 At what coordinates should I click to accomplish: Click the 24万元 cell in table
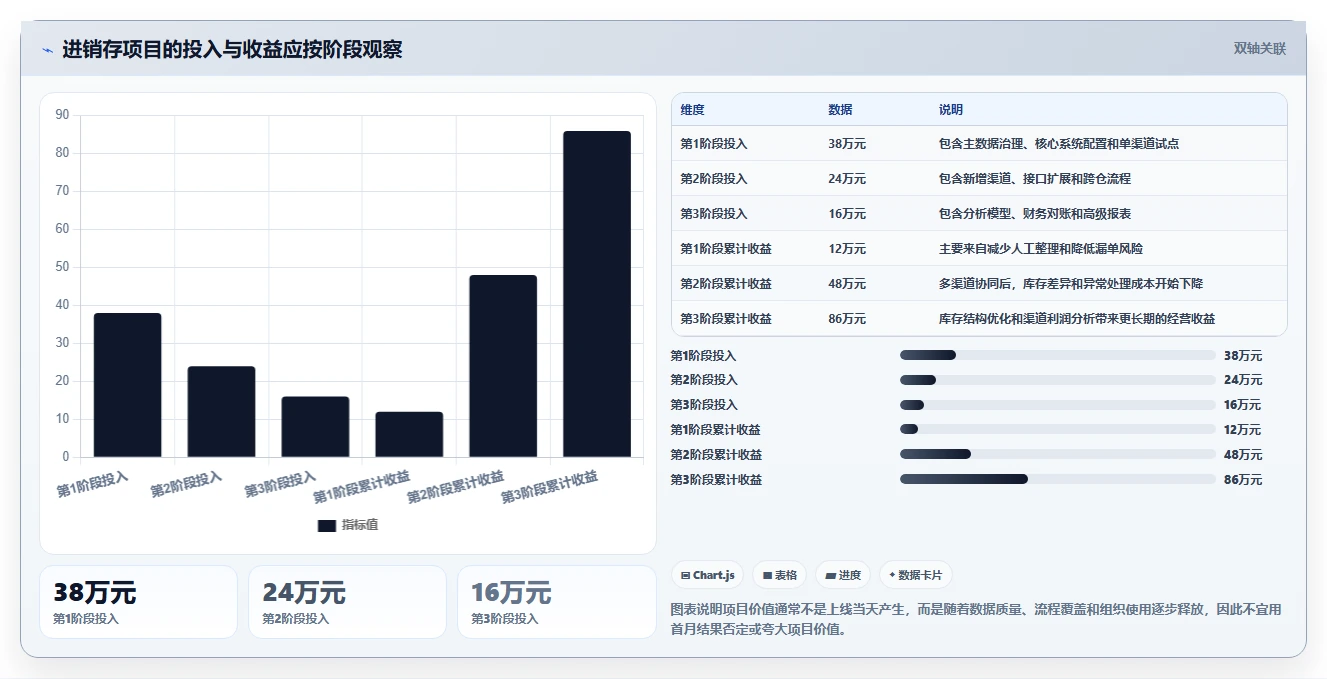(x=847, y=179)
